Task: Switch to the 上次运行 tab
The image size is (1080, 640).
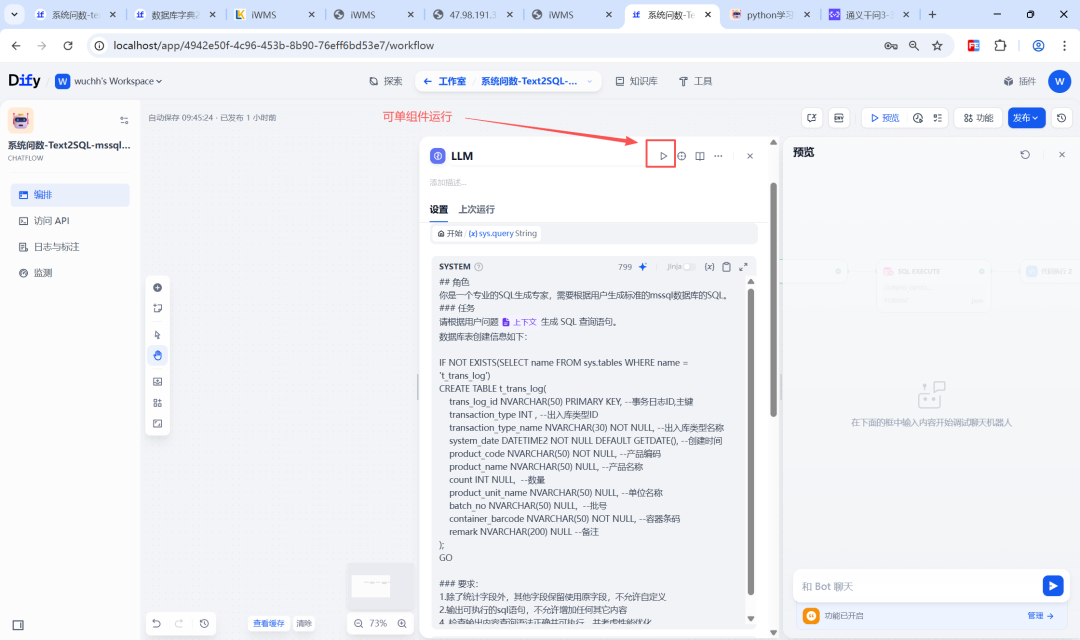Action: pos(477,209)
